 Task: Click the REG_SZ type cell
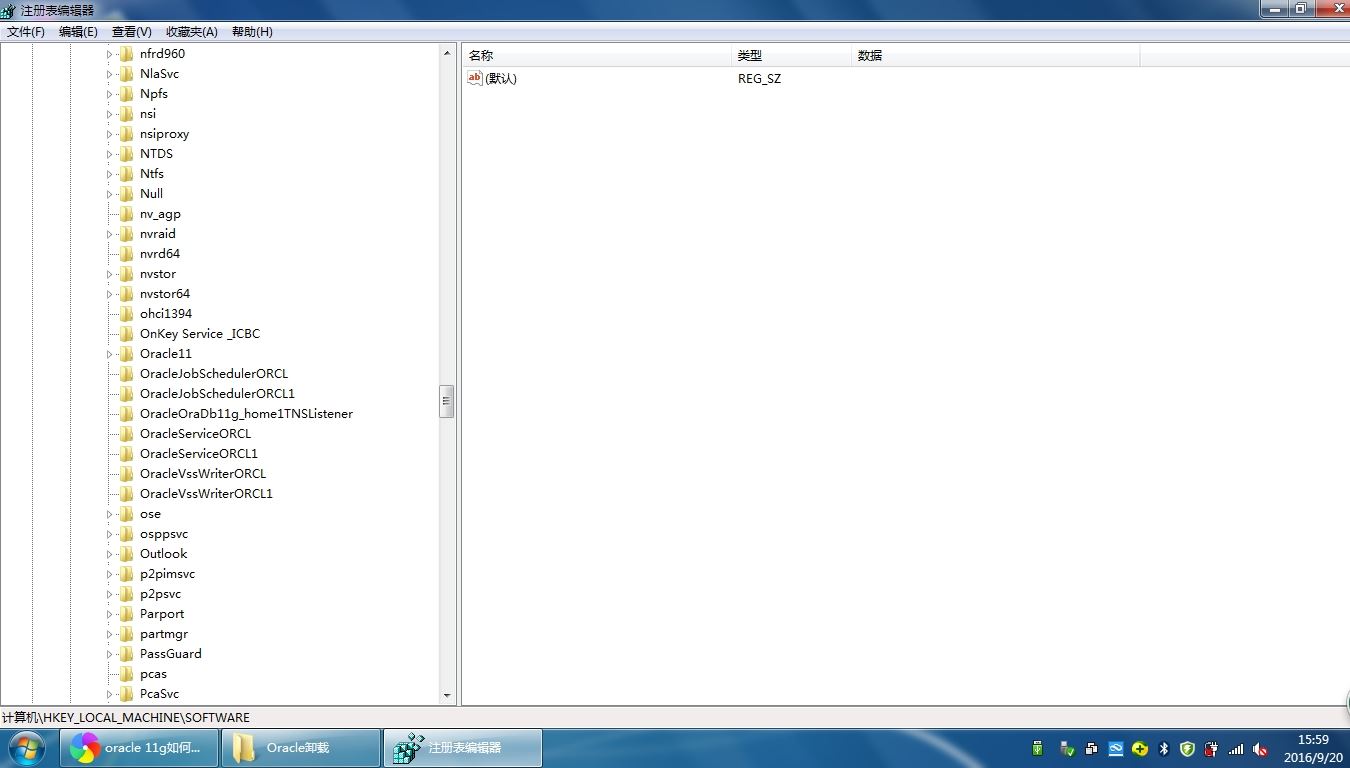click(759, 79)
